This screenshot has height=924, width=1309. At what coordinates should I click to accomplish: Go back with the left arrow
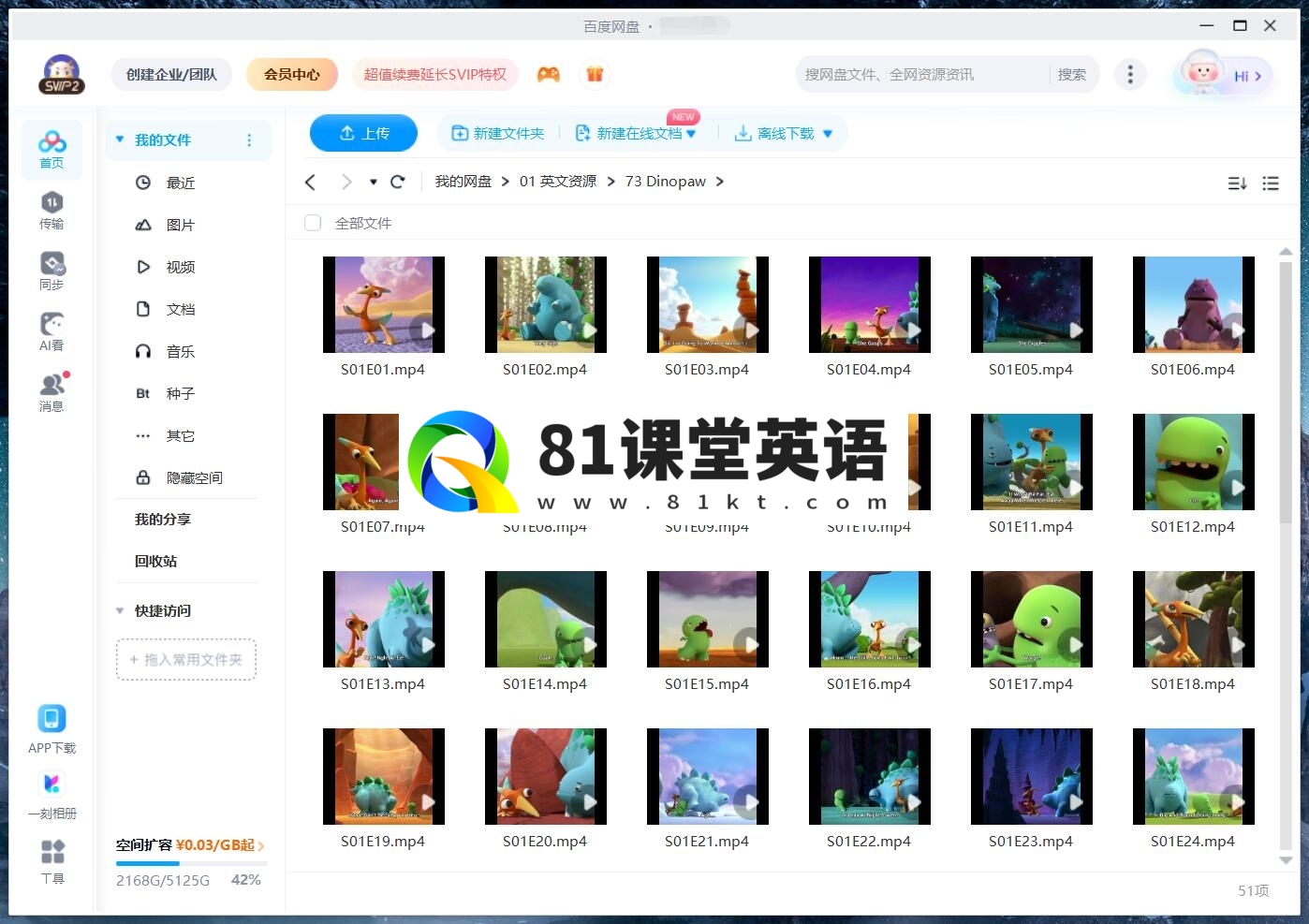[x=311, y=182]
